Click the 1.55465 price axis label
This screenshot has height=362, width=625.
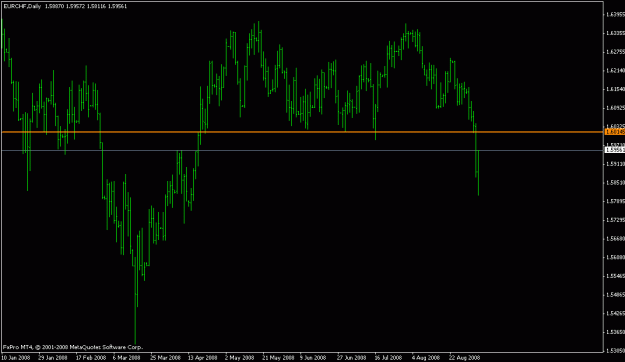pos(615,276)
